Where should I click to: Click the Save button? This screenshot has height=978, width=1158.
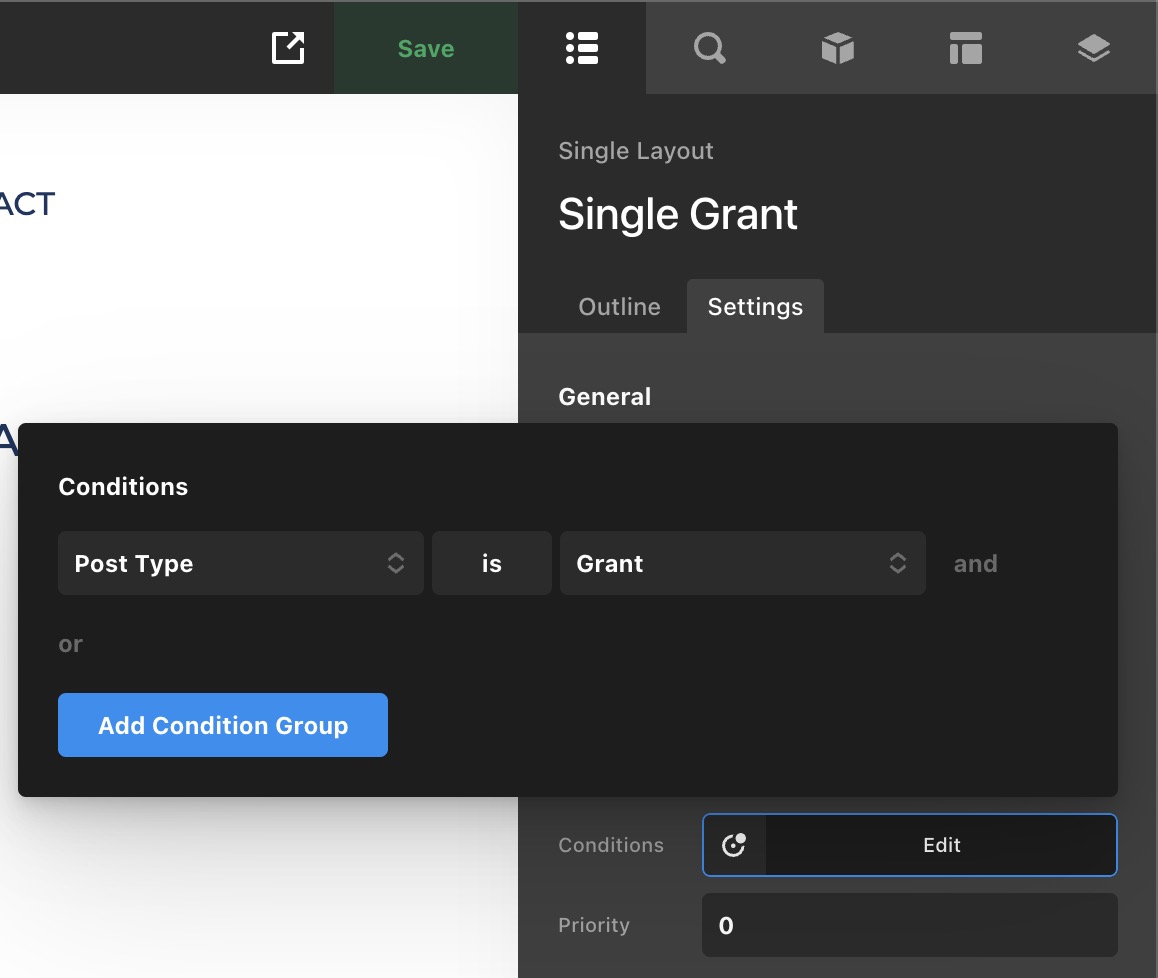click(426, 48)
